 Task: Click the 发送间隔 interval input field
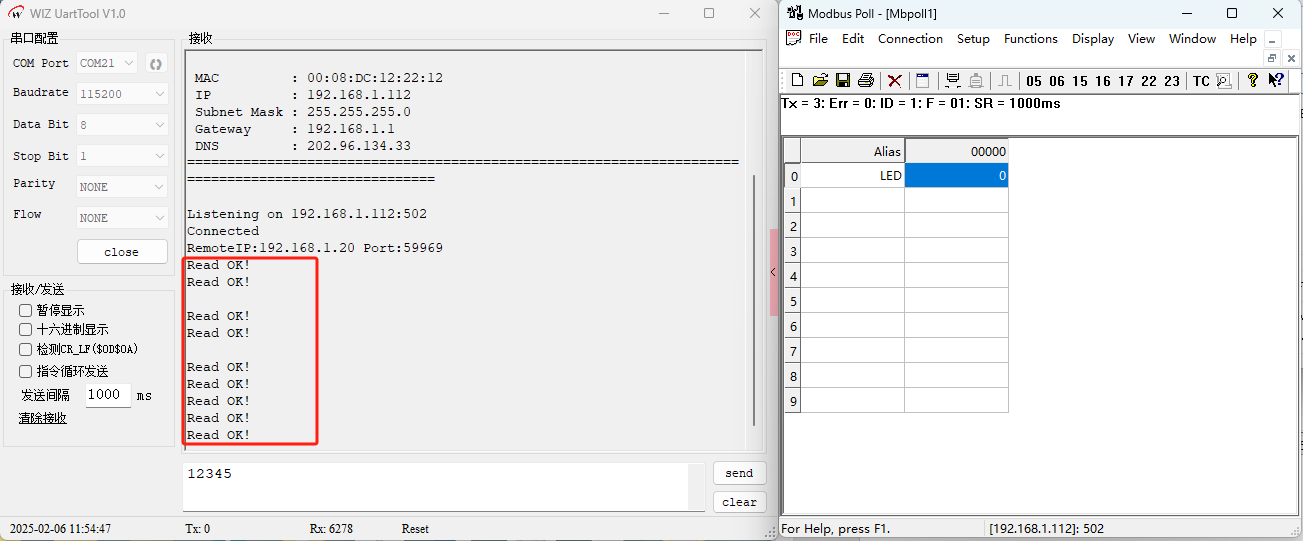click(107, 395)
